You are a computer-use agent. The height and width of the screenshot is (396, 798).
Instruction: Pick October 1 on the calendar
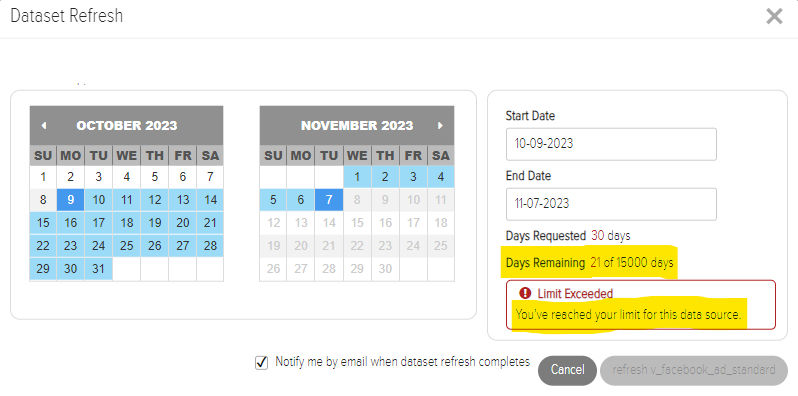pyautogui.click(x=43, y=177)
